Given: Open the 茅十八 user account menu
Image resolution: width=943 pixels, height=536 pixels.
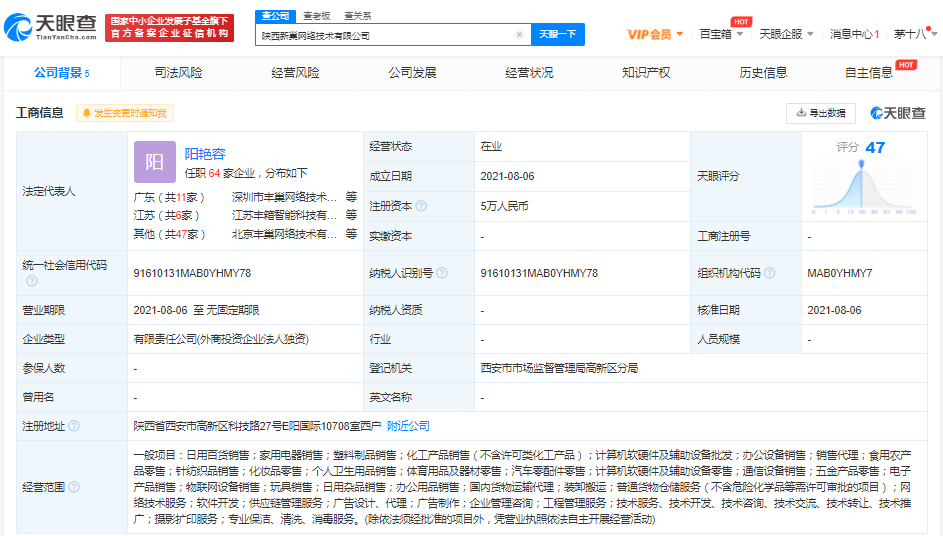Looking at the screenshot, I should (915, 34).
